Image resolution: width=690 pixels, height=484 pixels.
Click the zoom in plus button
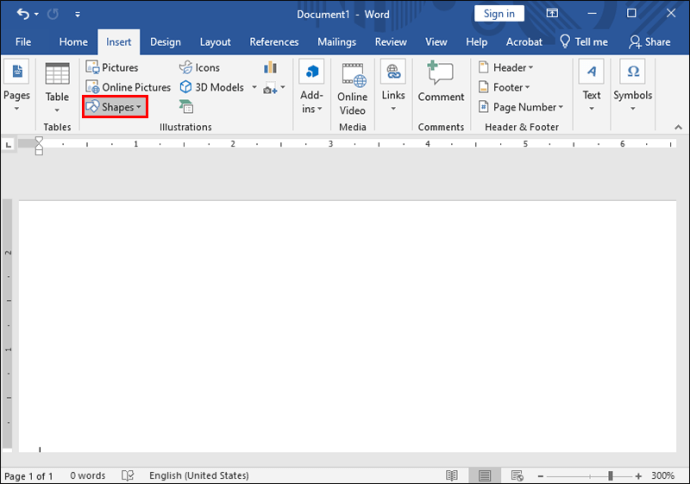[638, 476]
